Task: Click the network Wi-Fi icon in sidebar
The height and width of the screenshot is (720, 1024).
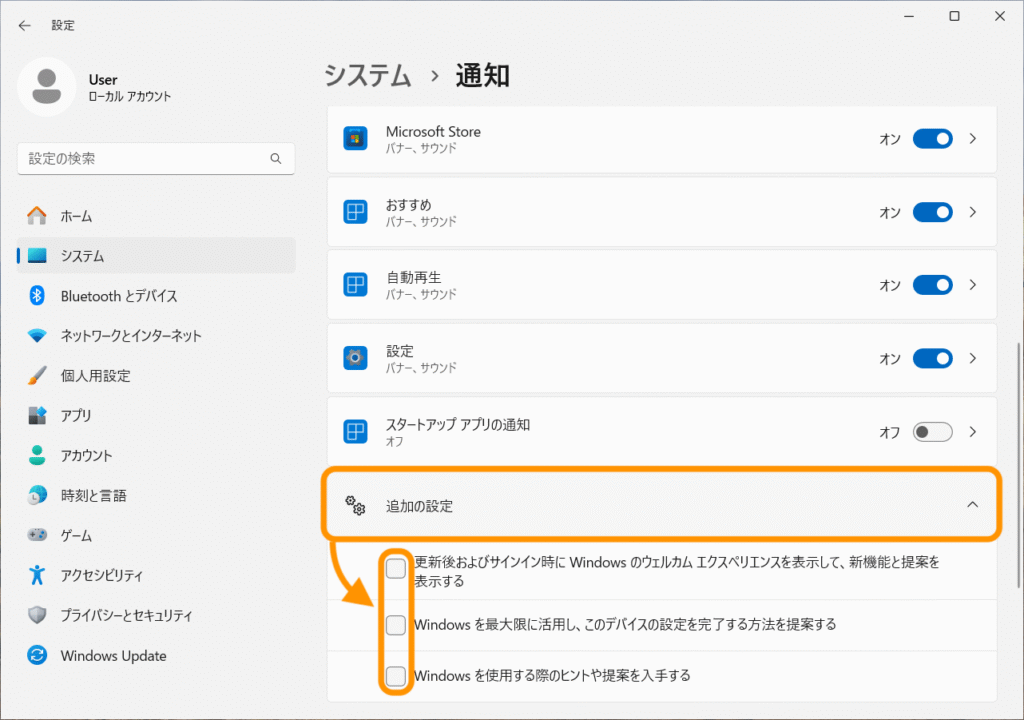Action: pos(37,335)
